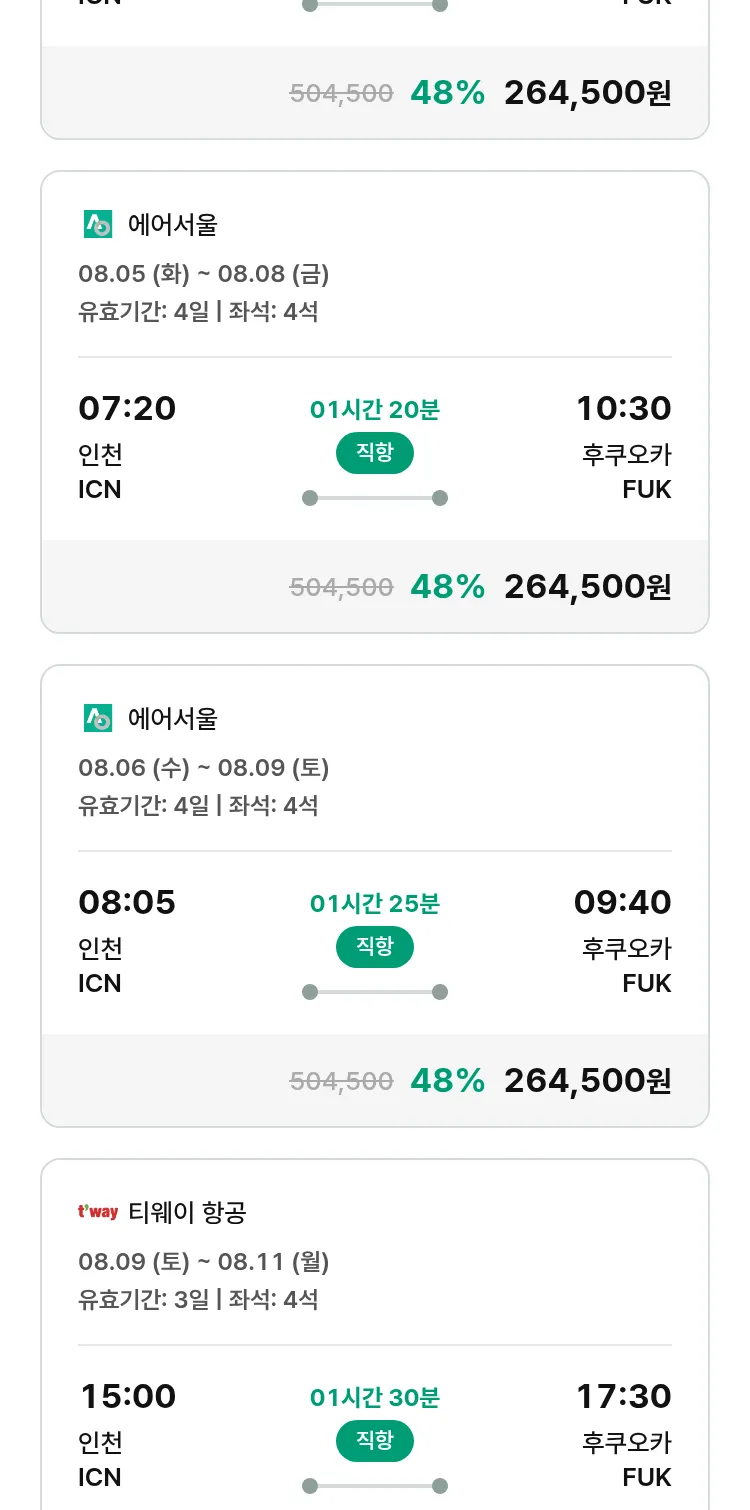
Task: Click the route line under the 01시간 20분 duration
Action: point(375,498)
